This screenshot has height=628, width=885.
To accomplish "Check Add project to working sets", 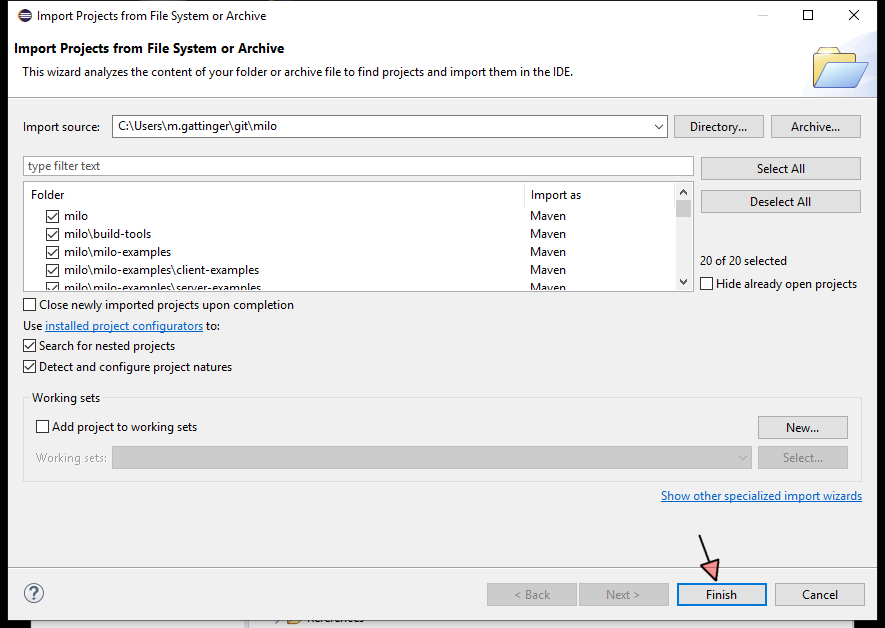I will tap(42, 427).
